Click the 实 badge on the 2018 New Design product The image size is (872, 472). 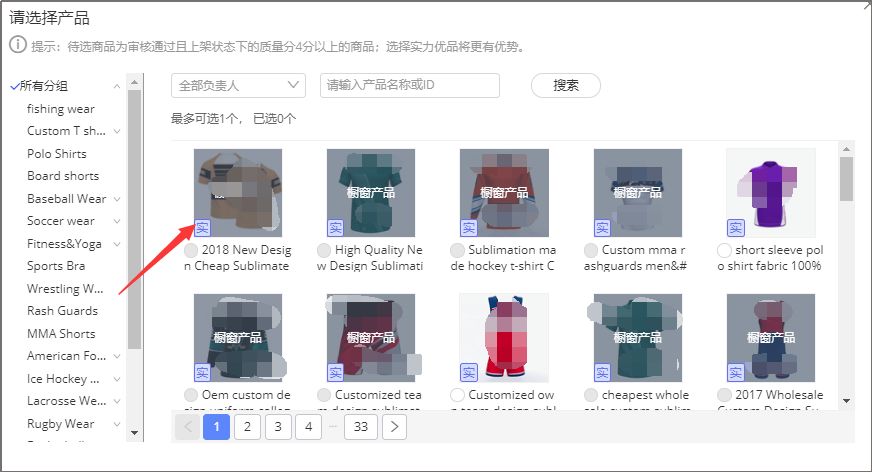[x=202, y=227]
